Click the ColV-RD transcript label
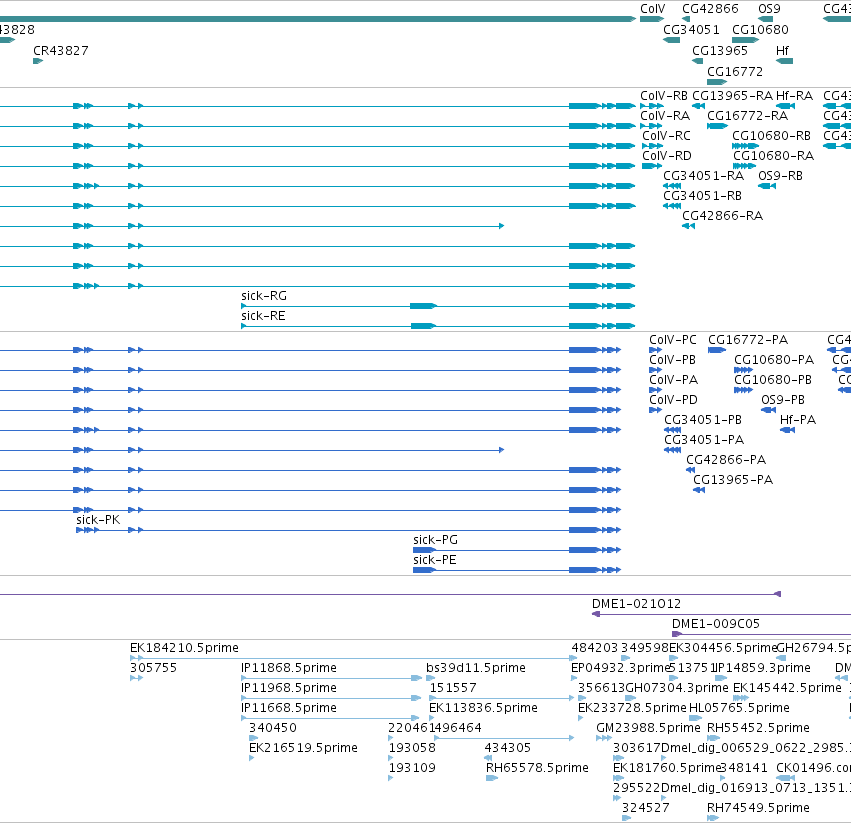Image resolution: width=851 pixels, height=823 pixels. tap(667, 156)
